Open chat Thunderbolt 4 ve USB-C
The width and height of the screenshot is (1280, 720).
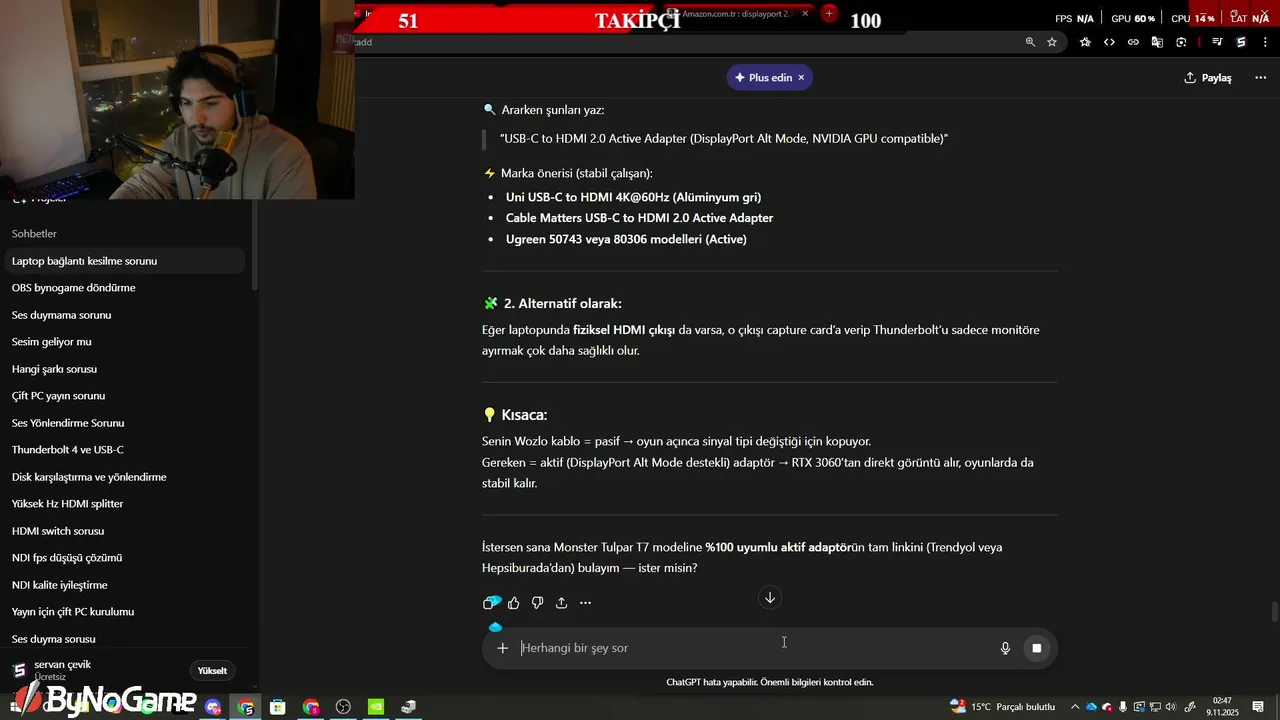tap(124, 450)
